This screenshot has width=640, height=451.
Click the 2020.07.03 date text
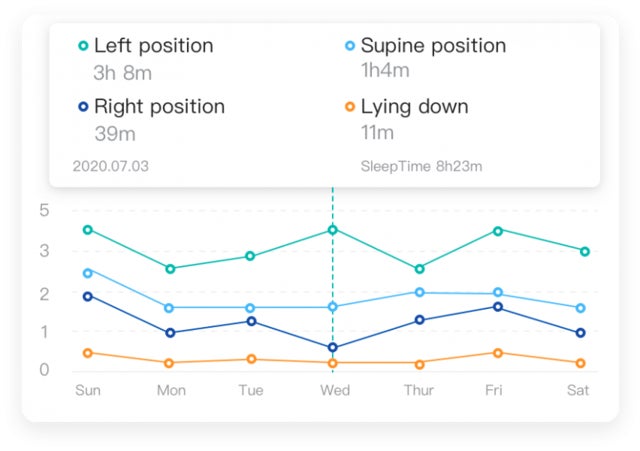point(110,166)
